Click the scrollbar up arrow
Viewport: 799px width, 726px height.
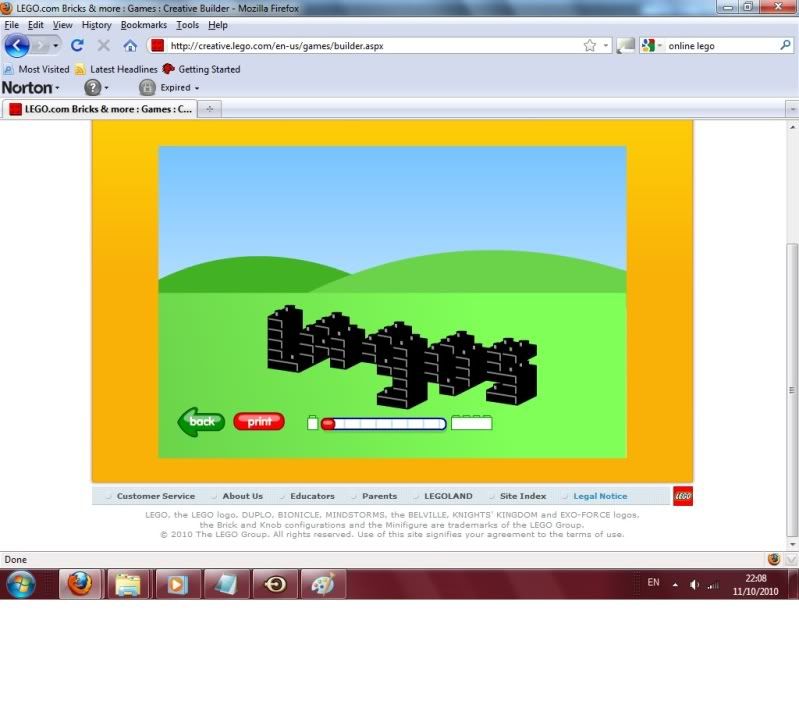tap(792, 127)
